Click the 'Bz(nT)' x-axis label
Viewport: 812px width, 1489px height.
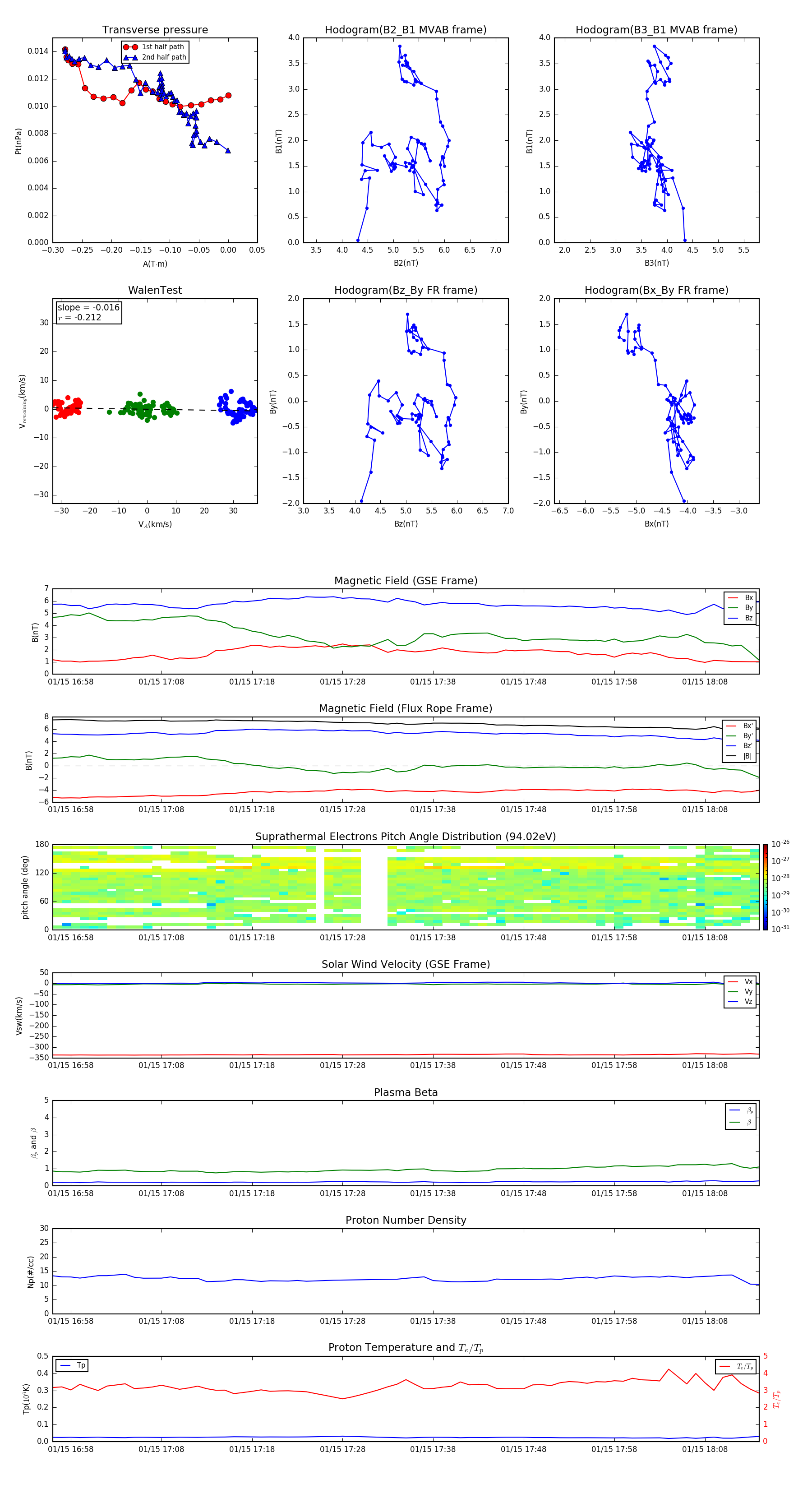[x=406, y=524]
